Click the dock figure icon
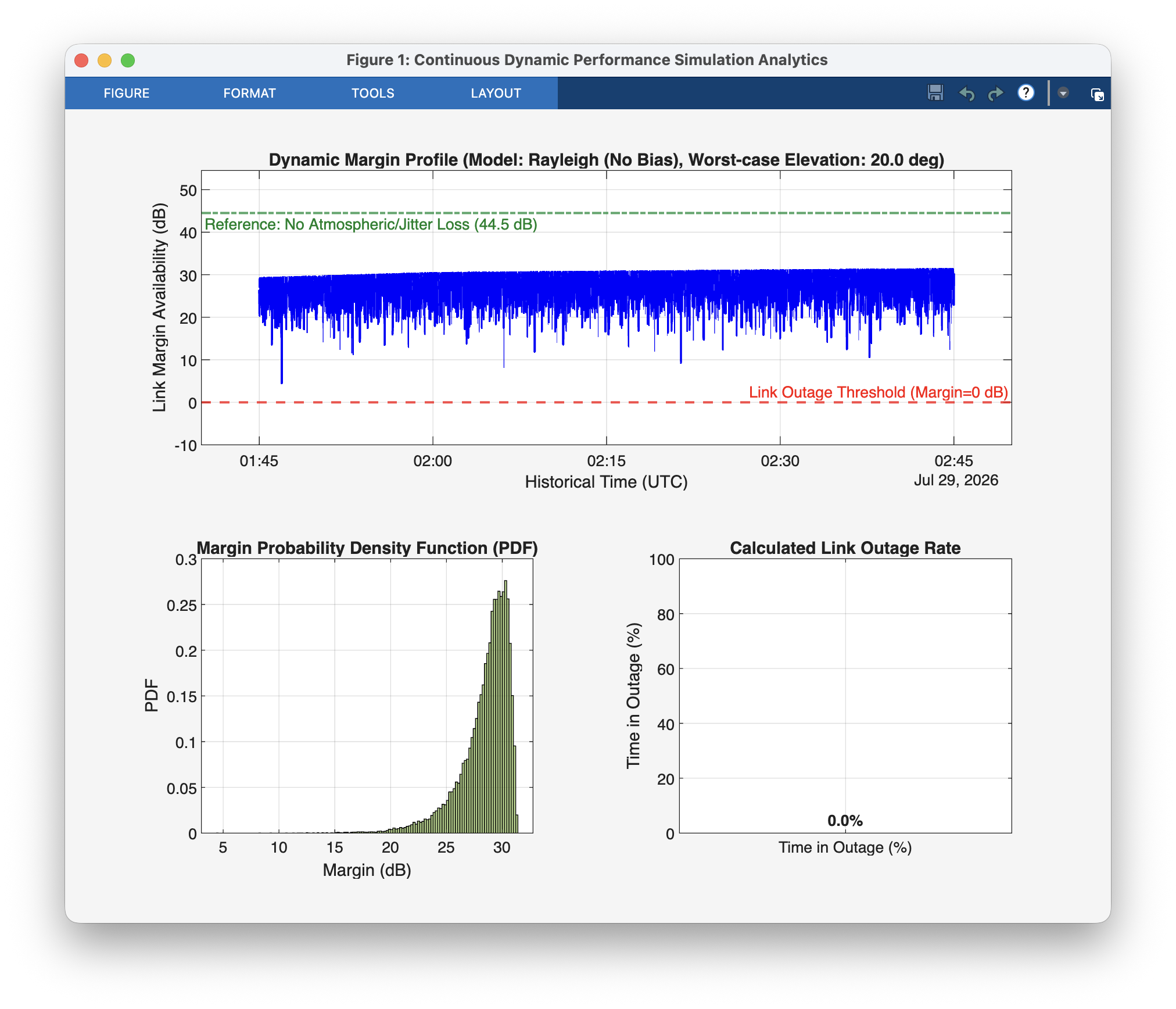This screenshot has width=1176, height=1009. point(1097,94)
